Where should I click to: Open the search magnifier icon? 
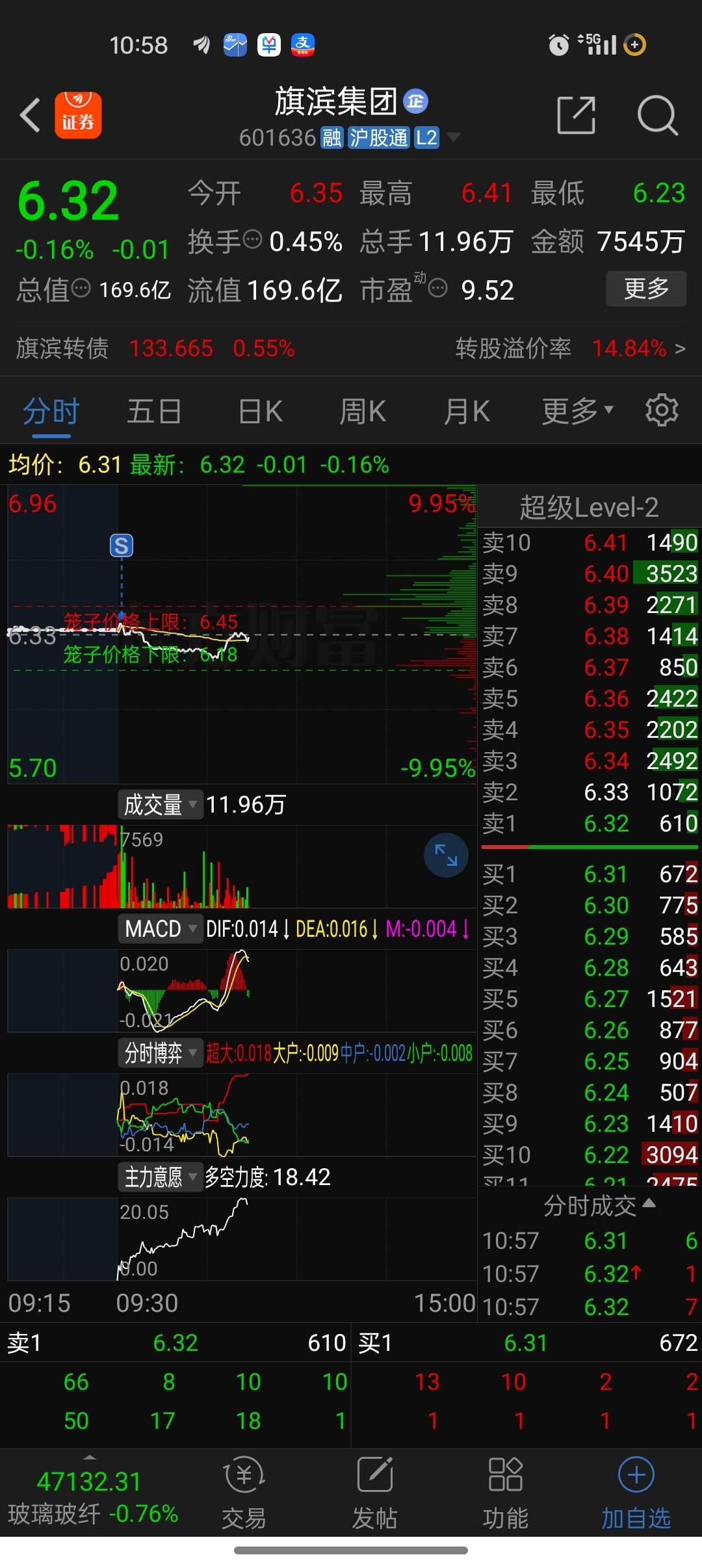tap(657, 115)
